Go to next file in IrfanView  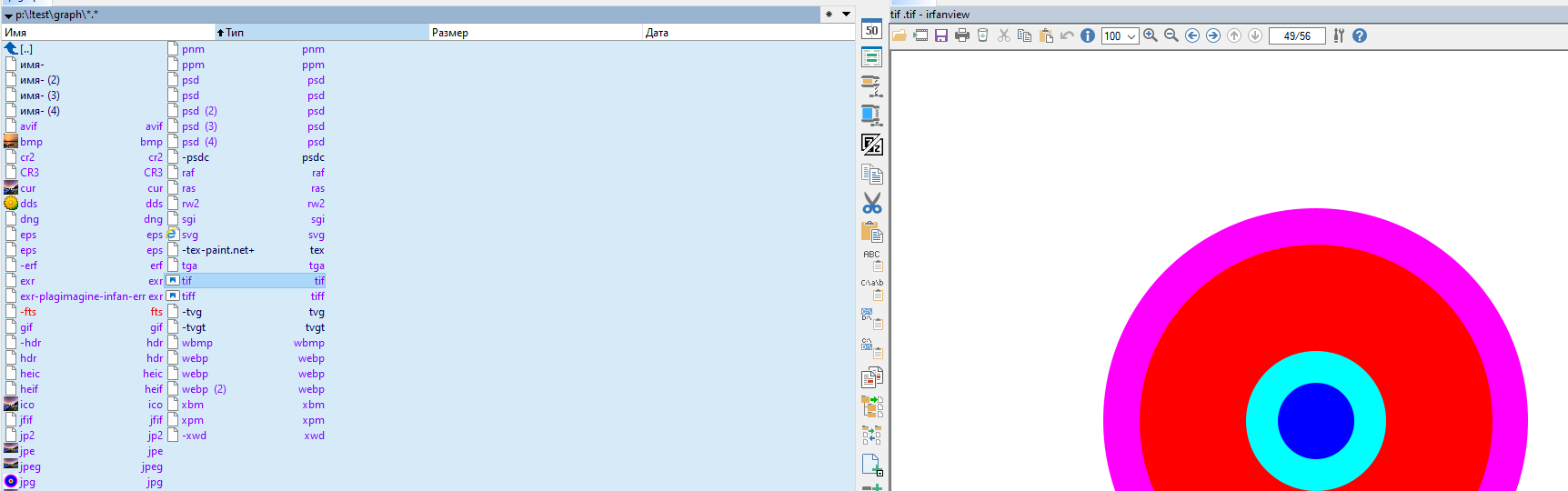[1213, 35]
